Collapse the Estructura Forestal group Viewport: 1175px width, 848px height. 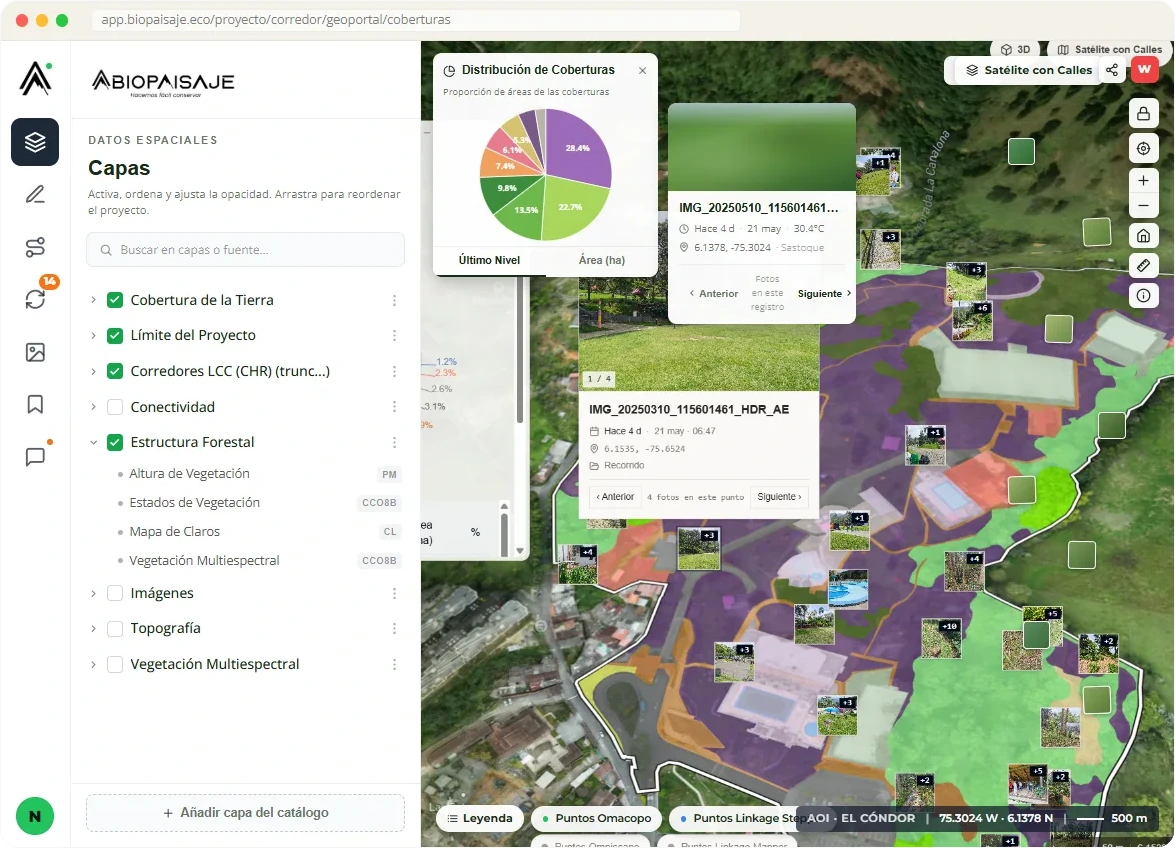click(x=93, y=443)
